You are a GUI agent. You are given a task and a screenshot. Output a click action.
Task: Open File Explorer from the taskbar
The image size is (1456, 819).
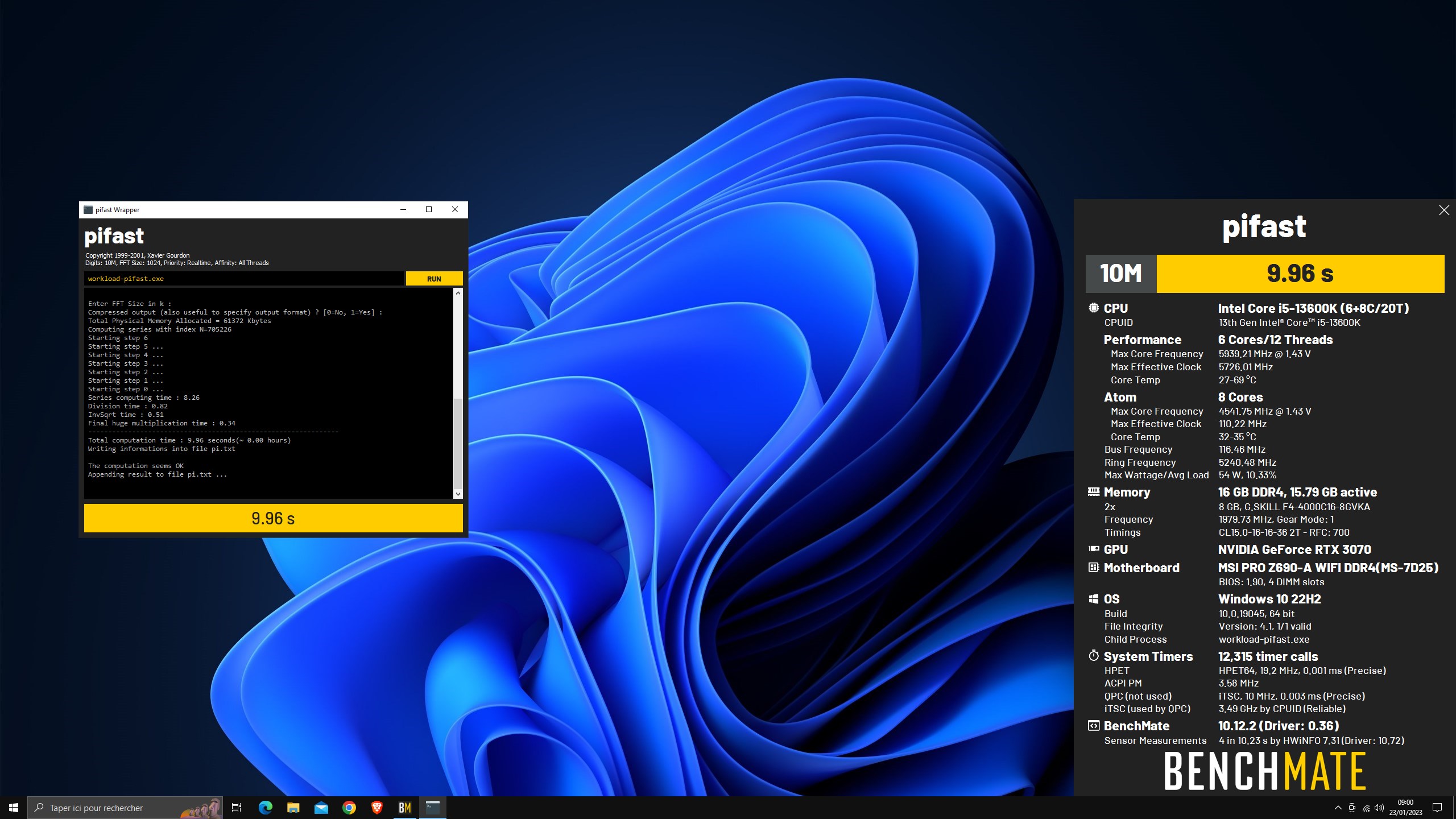[293, 808]
